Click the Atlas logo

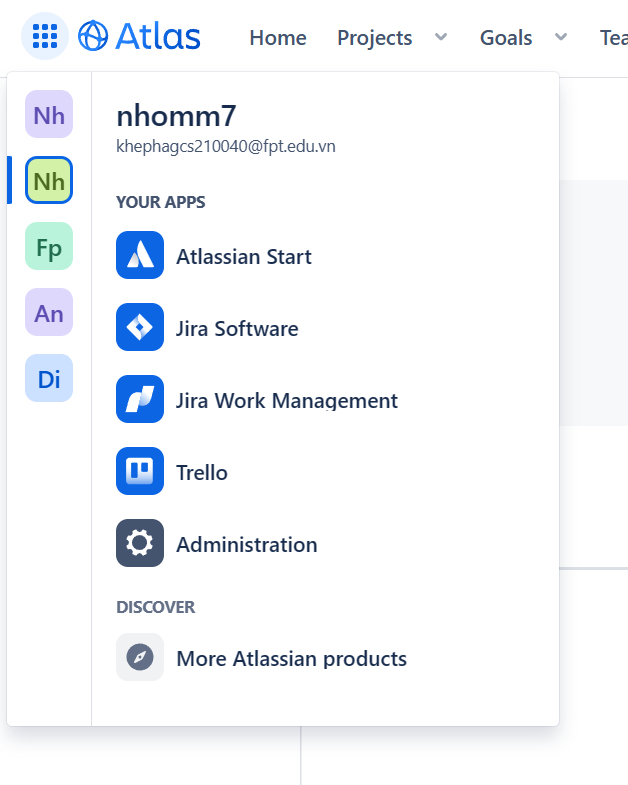click(x=139, y=36)
